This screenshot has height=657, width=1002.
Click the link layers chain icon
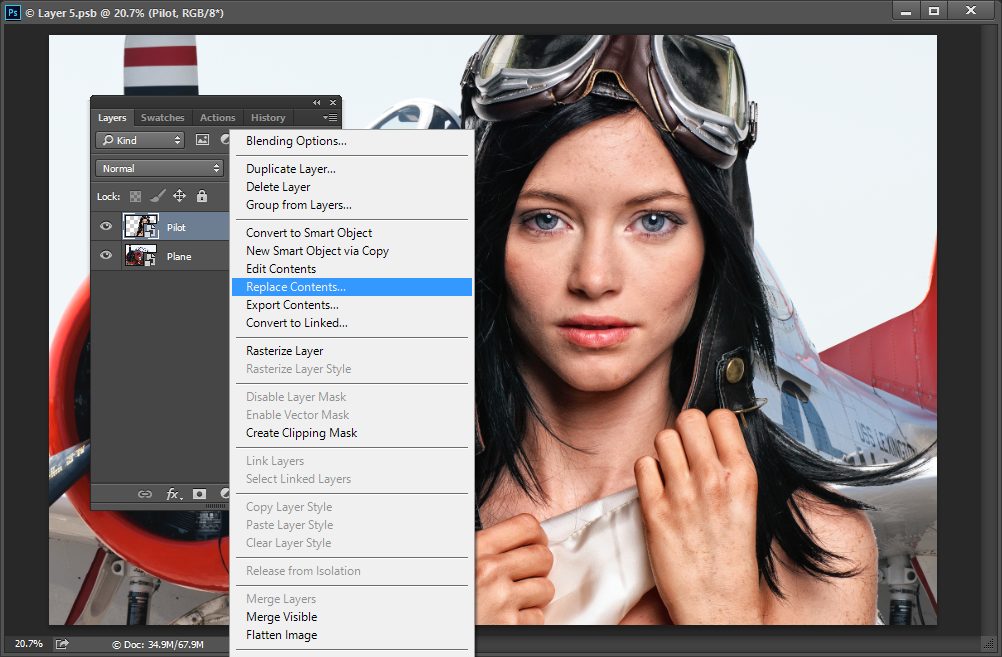pyautogui.click(x=145, y=494)
